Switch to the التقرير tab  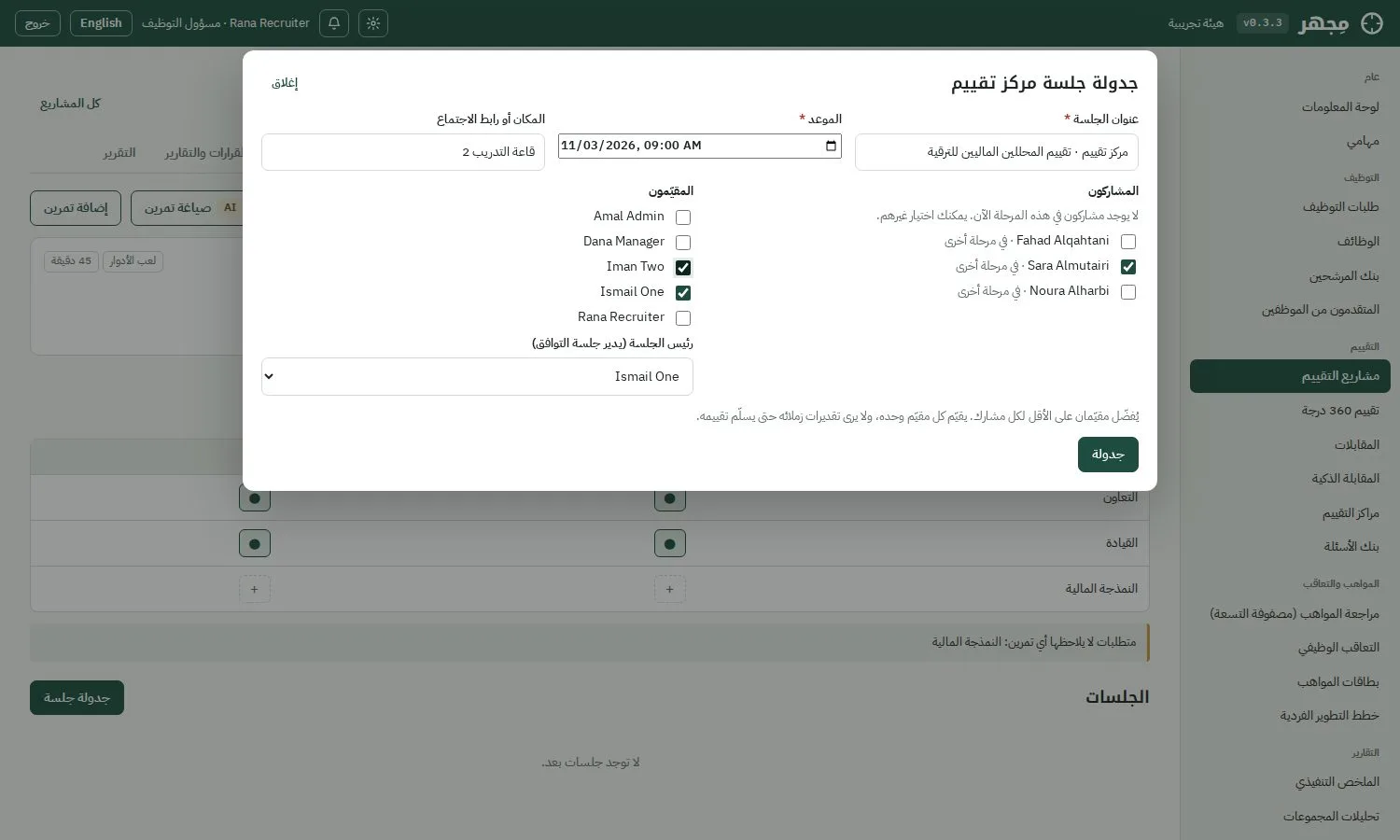[119, 153]
